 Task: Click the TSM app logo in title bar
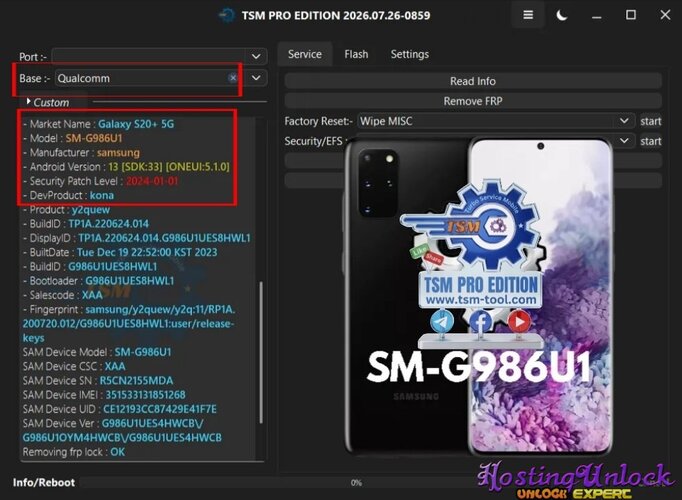[227, 16]
